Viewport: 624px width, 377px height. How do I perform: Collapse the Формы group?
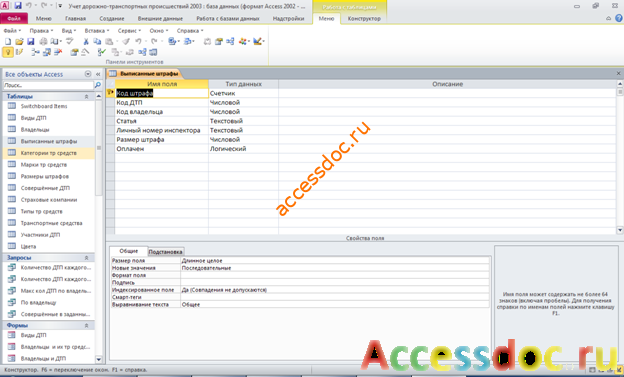coord(86,325)
